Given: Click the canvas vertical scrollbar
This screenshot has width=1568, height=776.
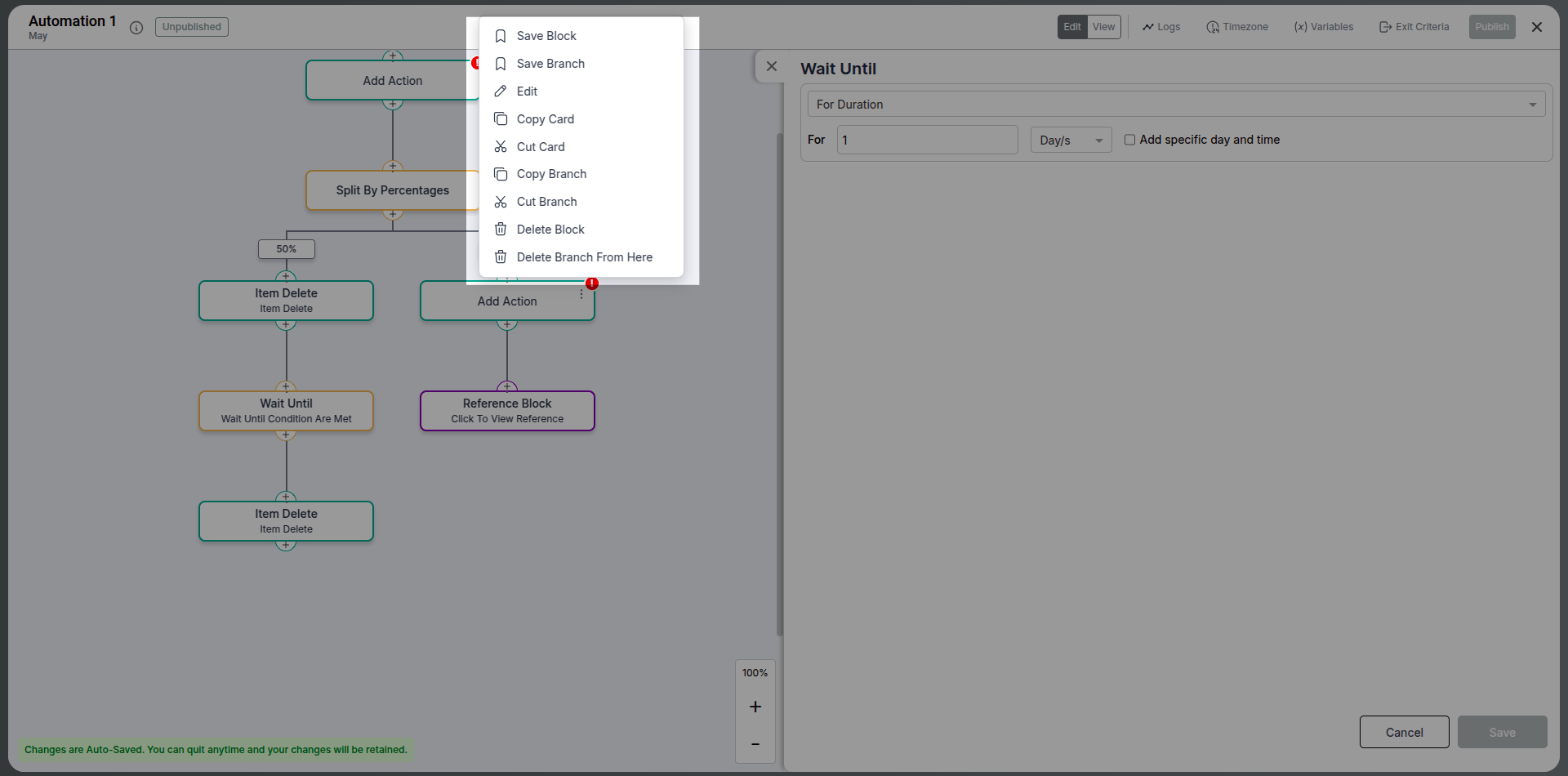Looking at the screenshot, I should (779, 384).
